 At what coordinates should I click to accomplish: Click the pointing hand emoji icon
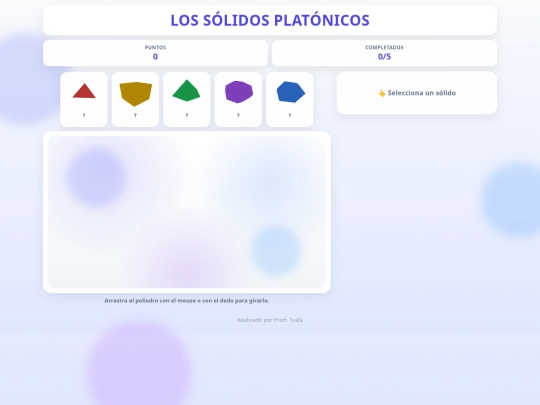pos(382,93)
